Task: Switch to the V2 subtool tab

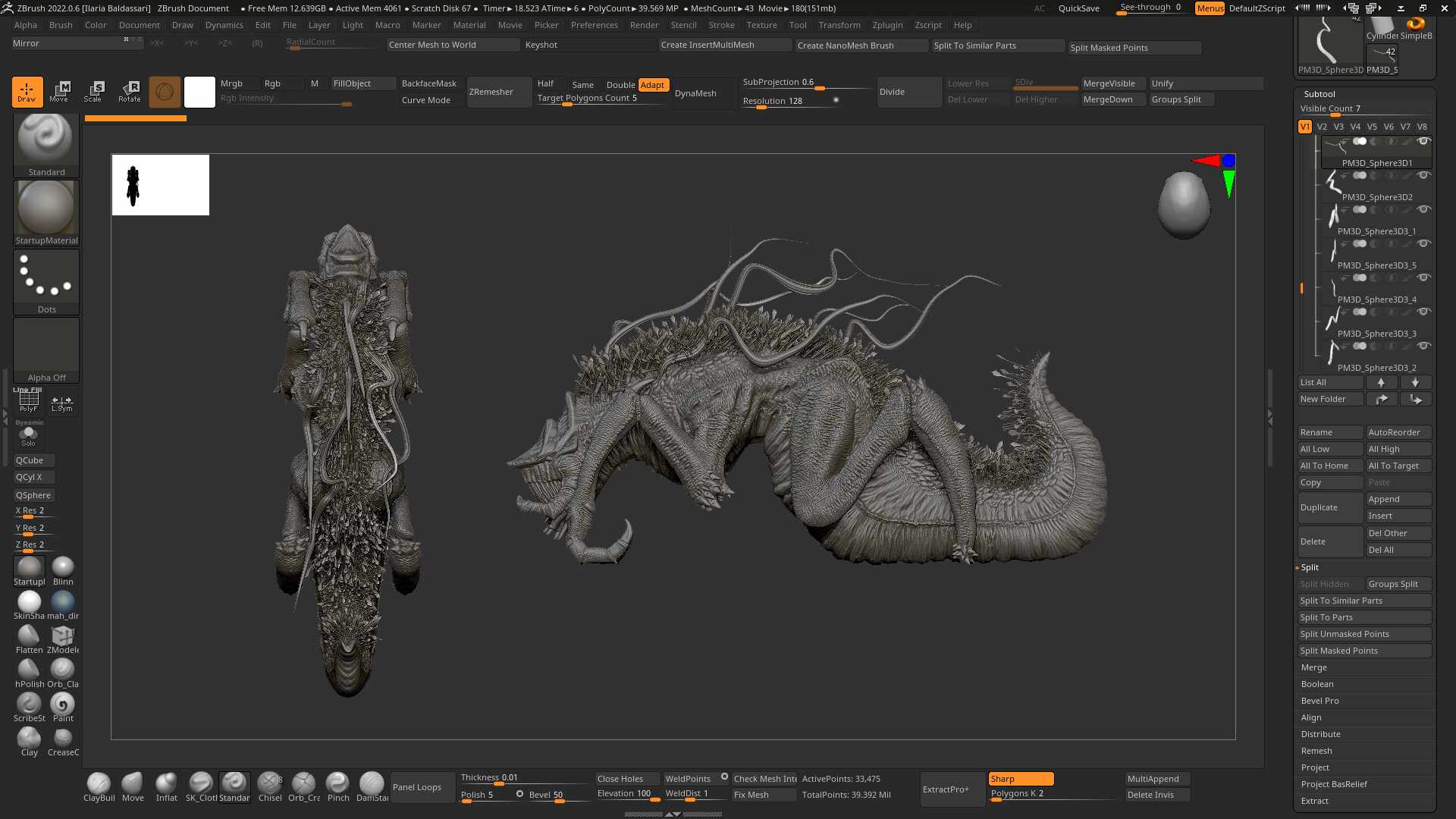Action: [x=1322, y=127]
